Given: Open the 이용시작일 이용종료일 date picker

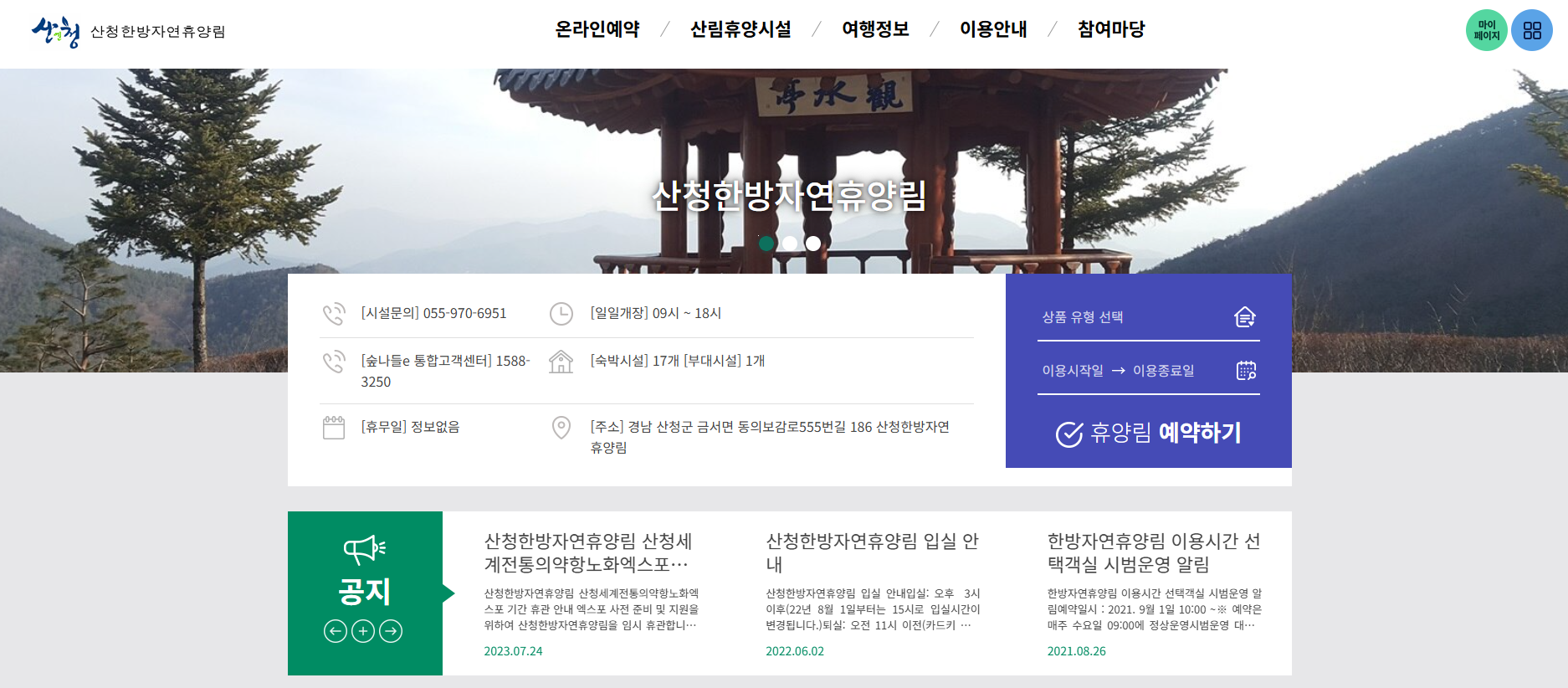Looking at the screenshot, I should [x=1149, y=371].
